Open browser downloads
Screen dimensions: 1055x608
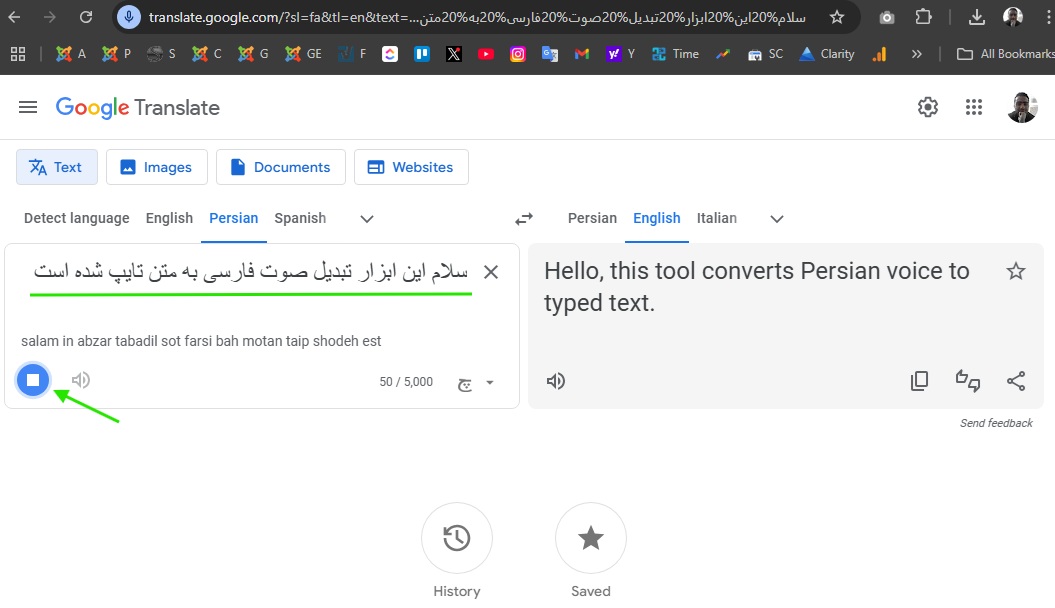[976, 17]
